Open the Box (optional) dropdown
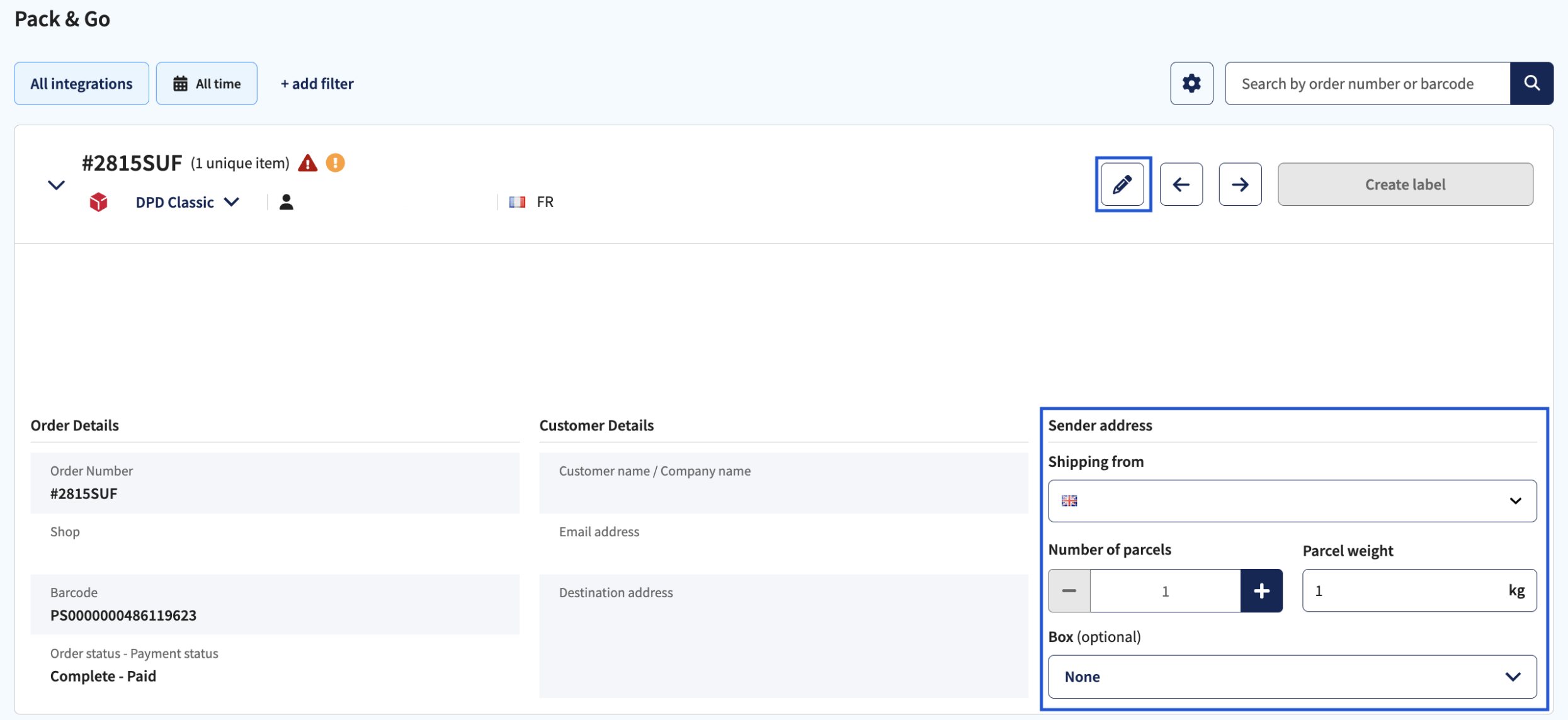 [1292, 677]
